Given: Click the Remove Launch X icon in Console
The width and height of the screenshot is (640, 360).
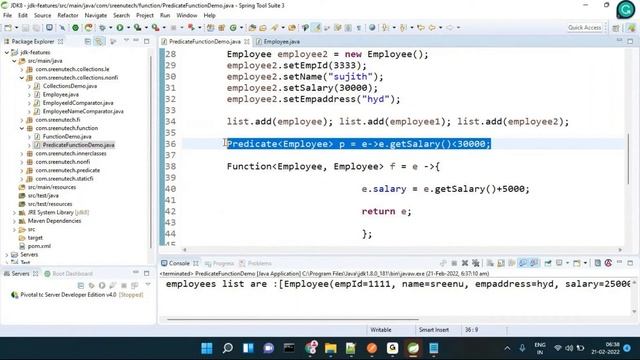Looking at the screenshot, I should pyautogui.click(x=464, y=263).
